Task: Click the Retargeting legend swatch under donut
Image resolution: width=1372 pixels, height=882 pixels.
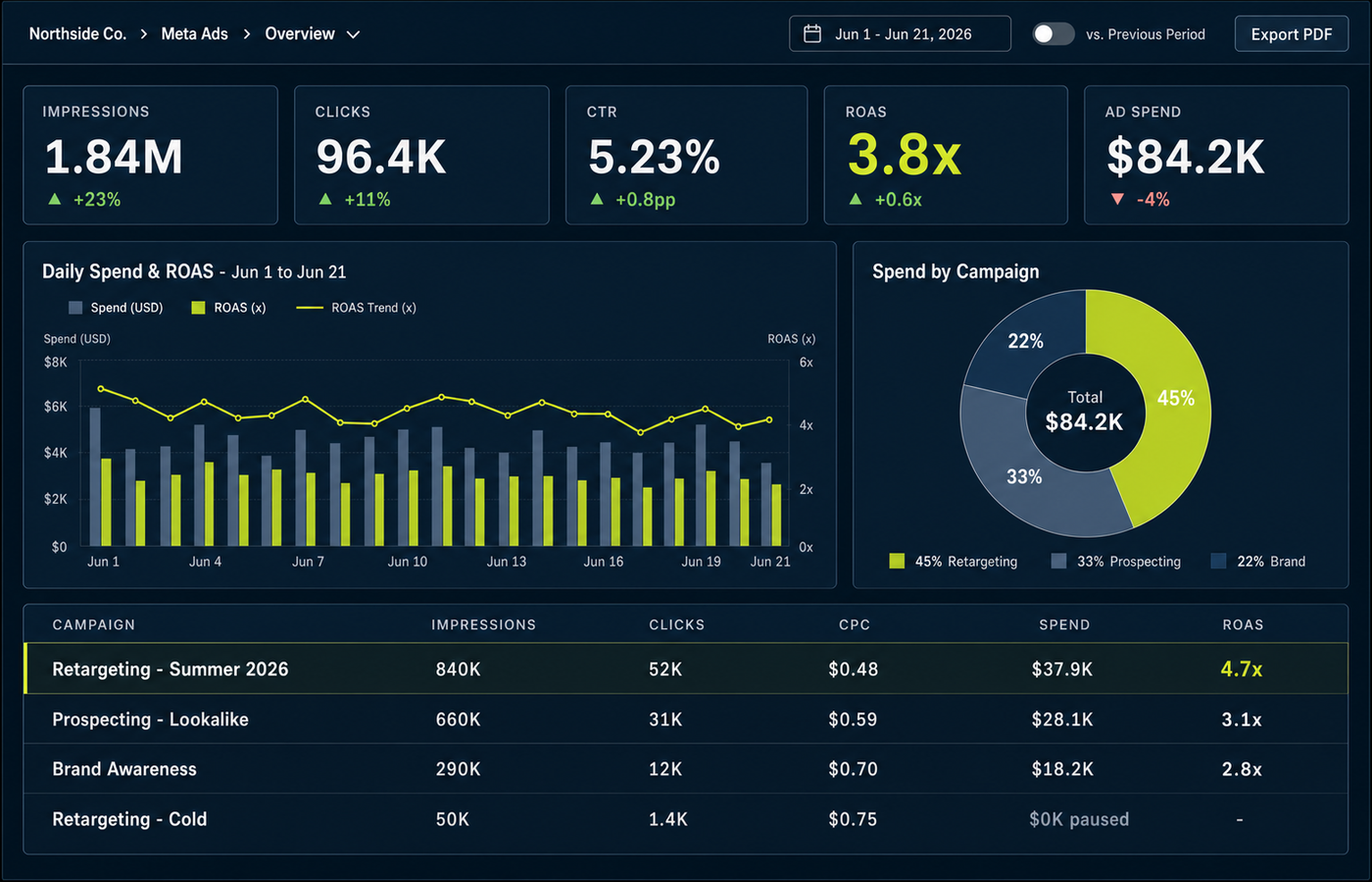Action: [x=897, y=561]
